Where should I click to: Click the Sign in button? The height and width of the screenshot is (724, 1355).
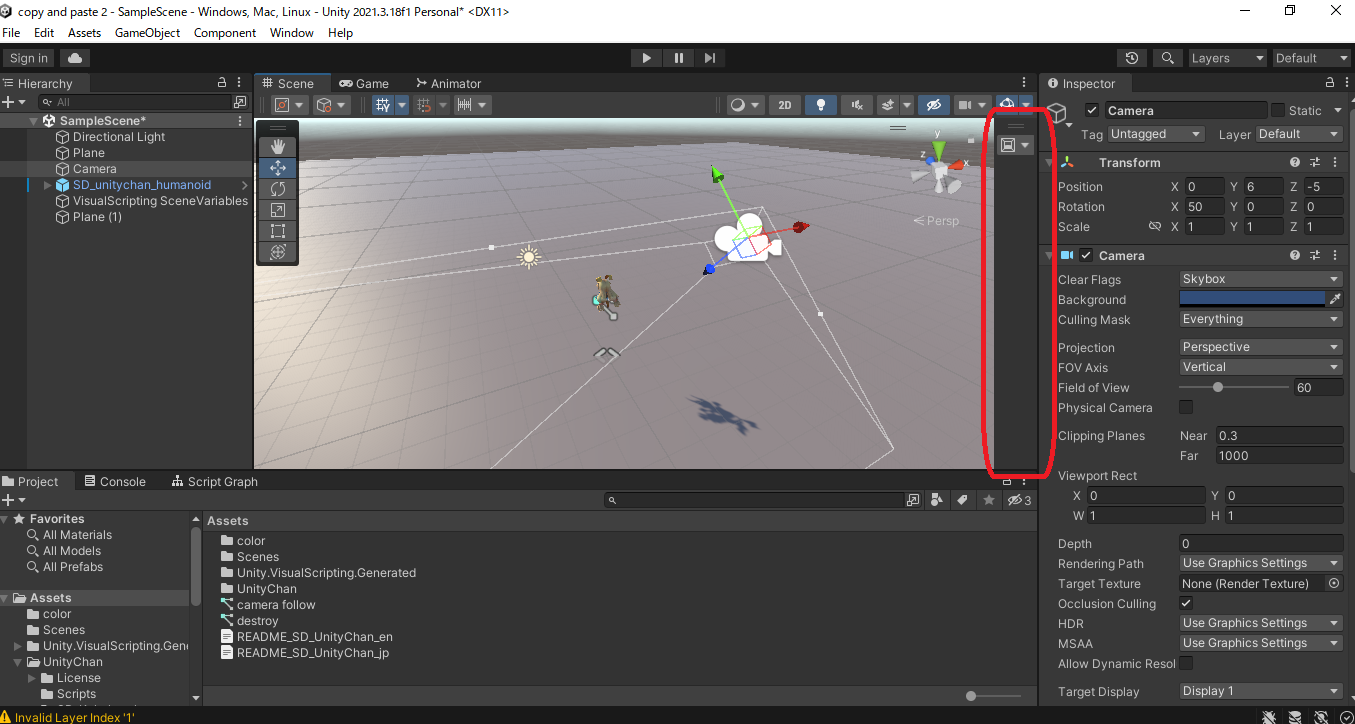point(27,57)
